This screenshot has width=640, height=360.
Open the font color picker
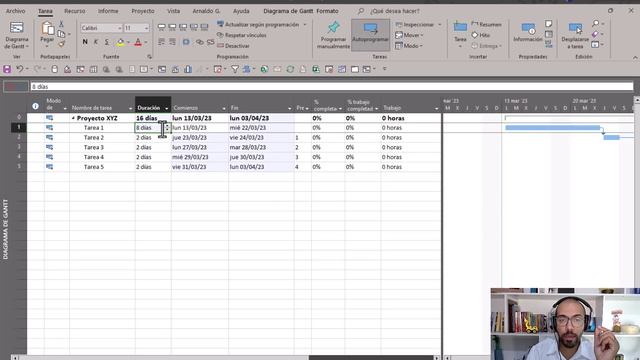[x=146, y=42]
